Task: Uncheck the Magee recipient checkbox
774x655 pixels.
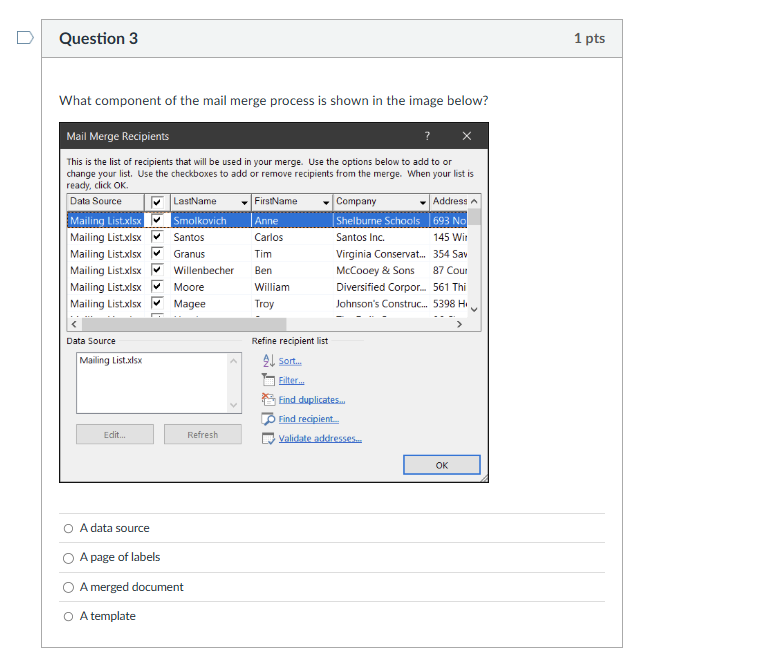Action: point(157,303)
